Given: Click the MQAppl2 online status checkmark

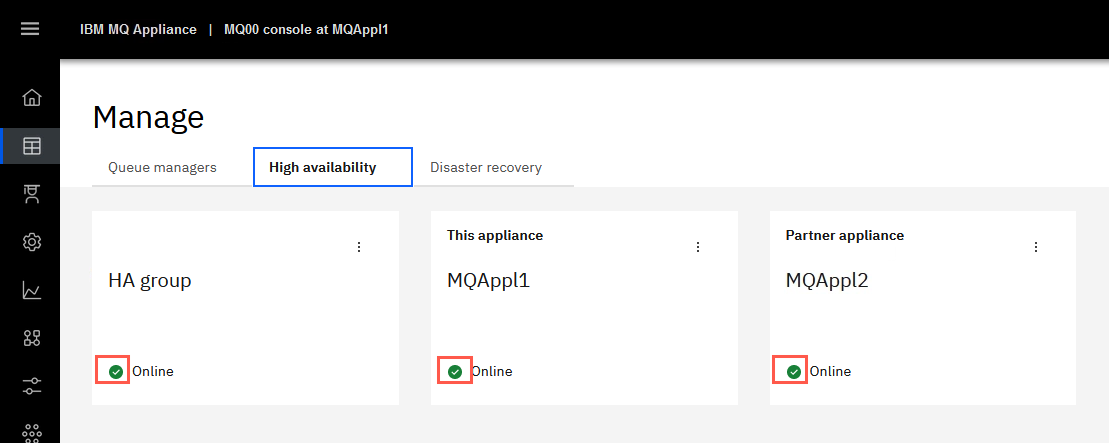Looking at the screenshot, I should pyautogui.click(x=794, y=372).
